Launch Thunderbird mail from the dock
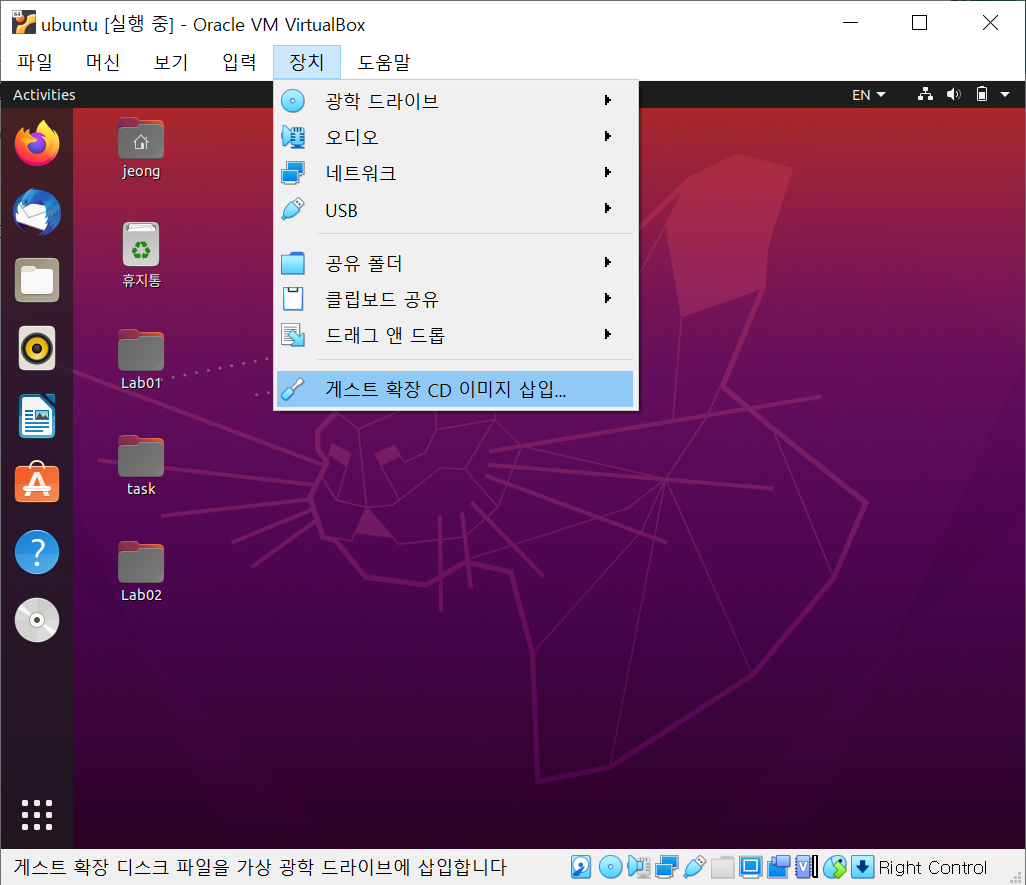Screen dimensions: 1026x885 click(37, 212)
